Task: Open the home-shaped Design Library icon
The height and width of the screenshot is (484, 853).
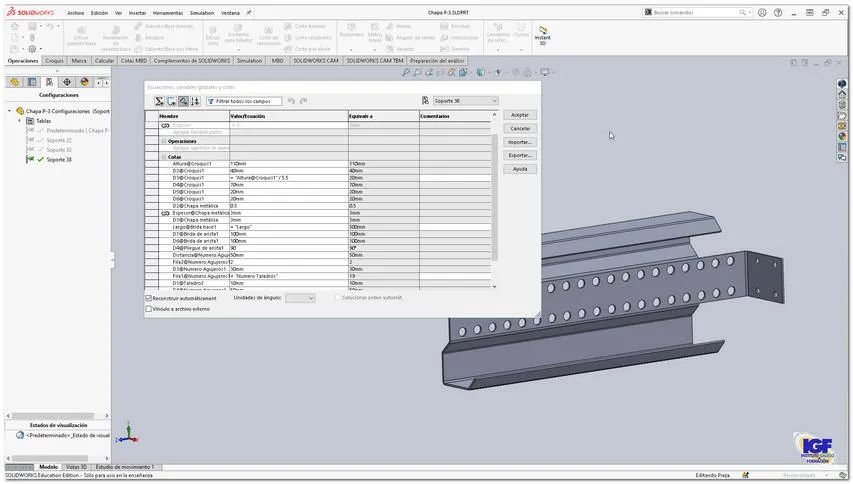Action: [x=842, y=95]
